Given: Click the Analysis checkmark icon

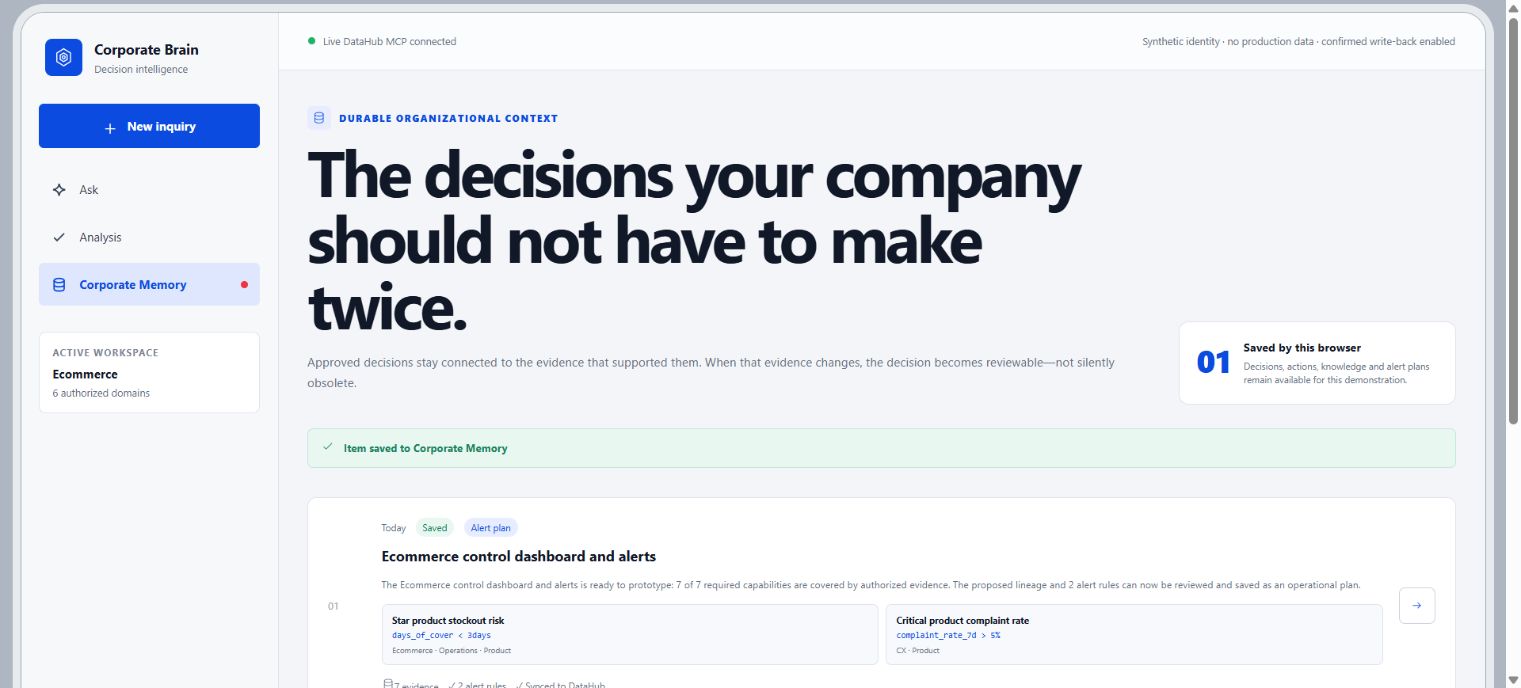Looking at the screenshot, I should [59, 237].
